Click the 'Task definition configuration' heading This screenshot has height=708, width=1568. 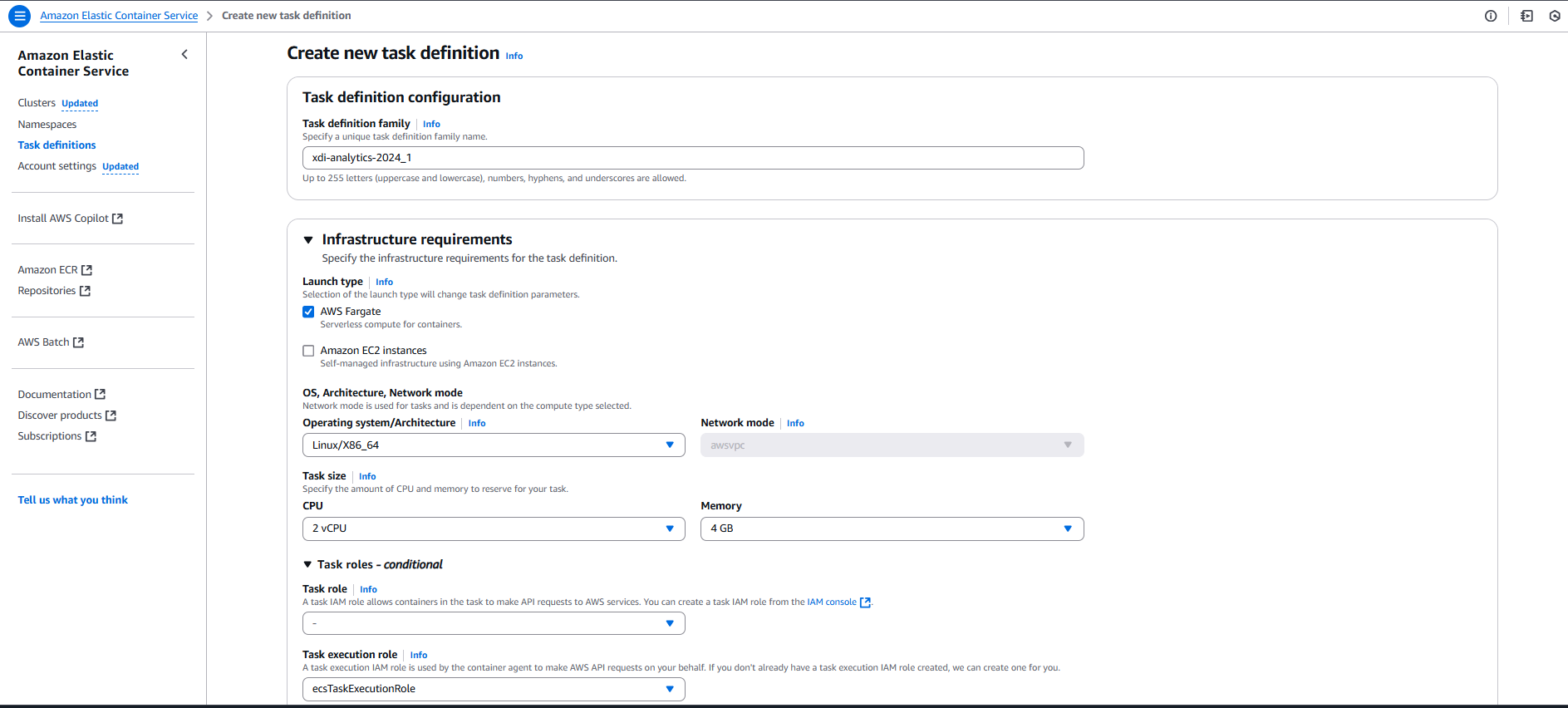point(401,97)
